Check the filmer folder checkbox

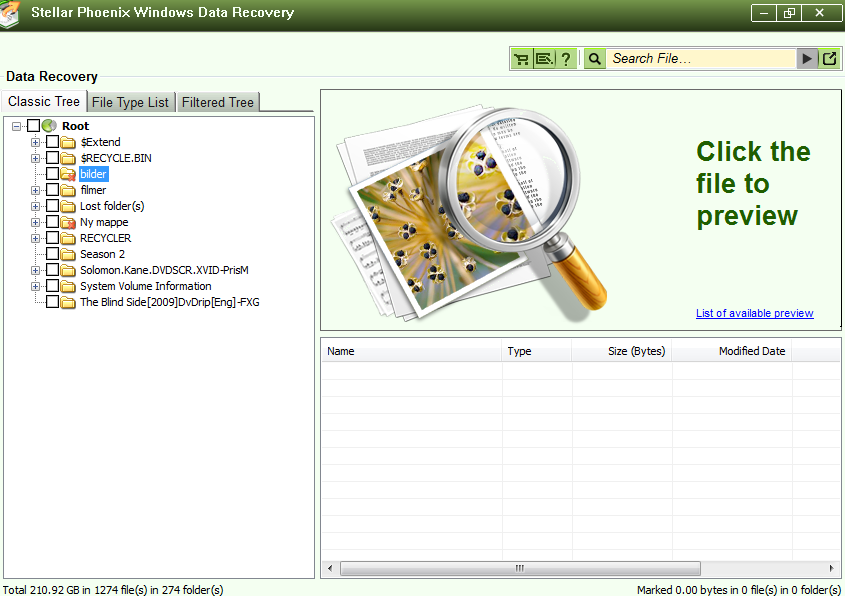52,190
